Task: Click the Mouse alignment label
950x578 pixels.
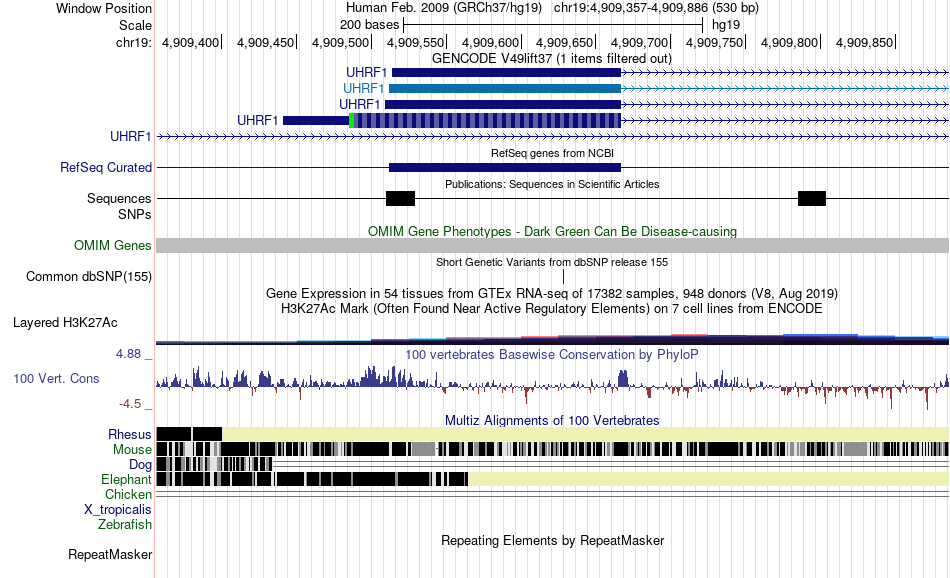Action: 132,450
